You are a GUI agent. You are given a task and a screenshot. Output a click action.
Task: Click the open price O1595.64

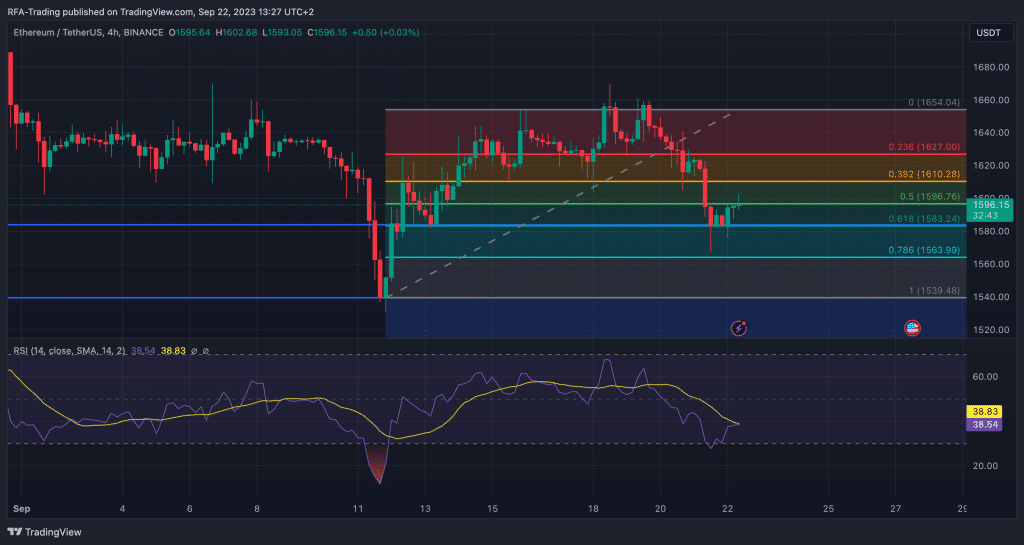click(189, 32)
